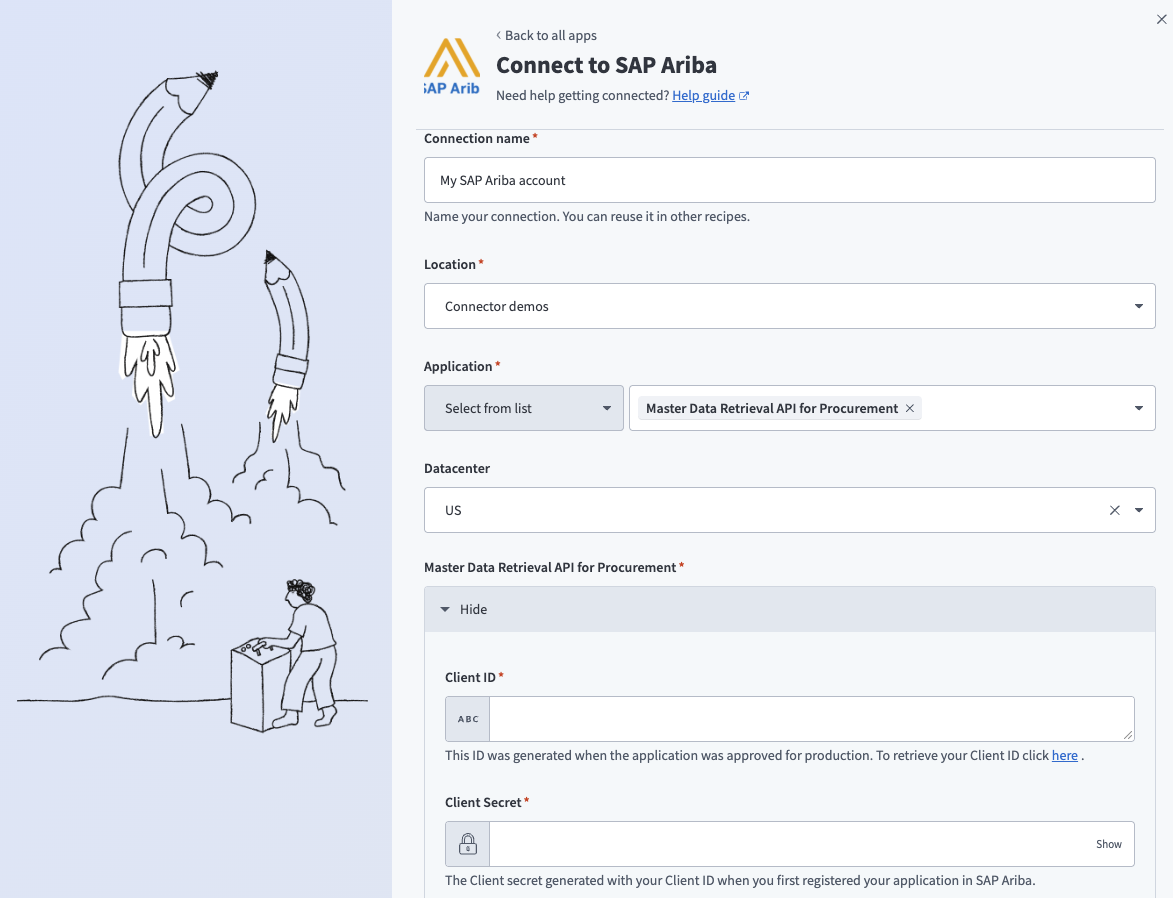1173x898 pixels.
Task: Clear the US datacenter selection
Action: tap(1114, 510)
